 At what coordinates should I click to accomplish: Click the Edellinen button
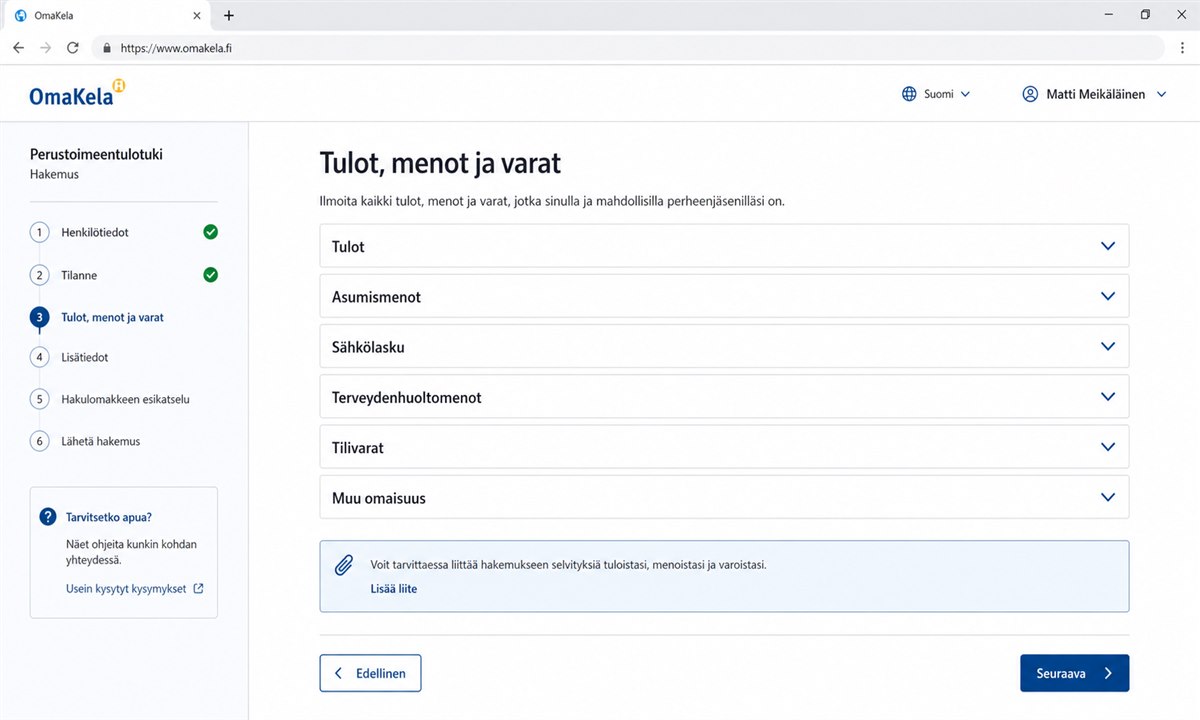tap(370, 673)
